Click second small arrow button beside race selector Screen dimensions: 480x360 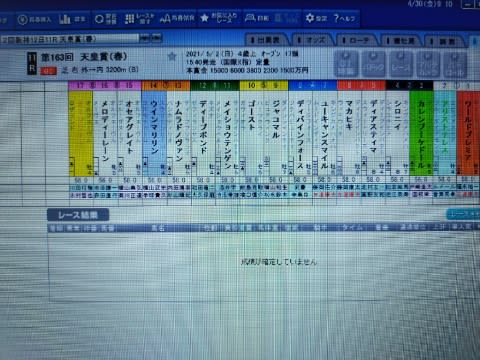[x=156, y=38]
